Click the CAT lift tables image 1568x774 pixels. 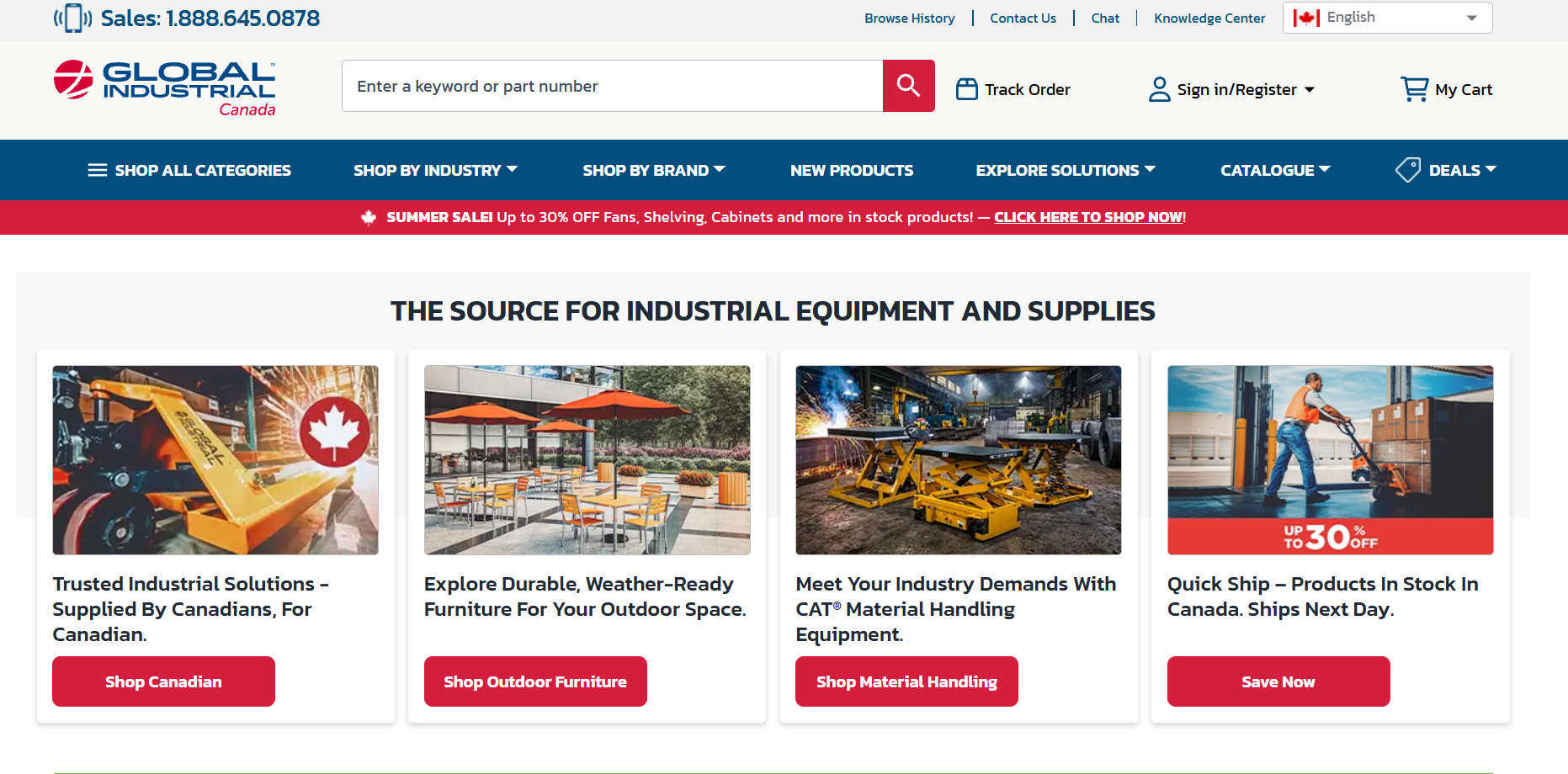pos(959,460)
